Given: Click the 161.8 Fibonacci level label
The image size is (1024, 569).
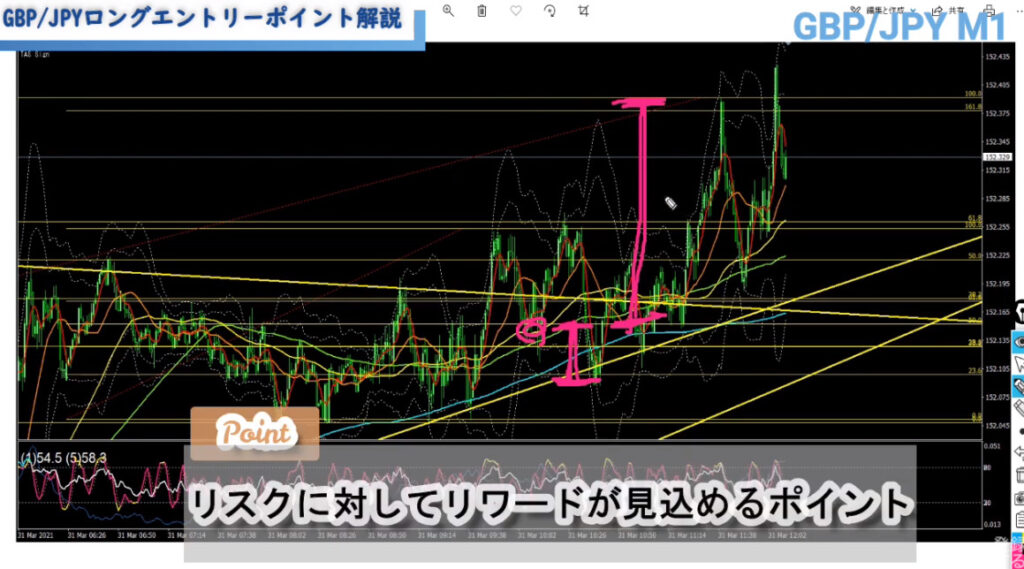Looking at the screenshot, I should click(972, 106).
